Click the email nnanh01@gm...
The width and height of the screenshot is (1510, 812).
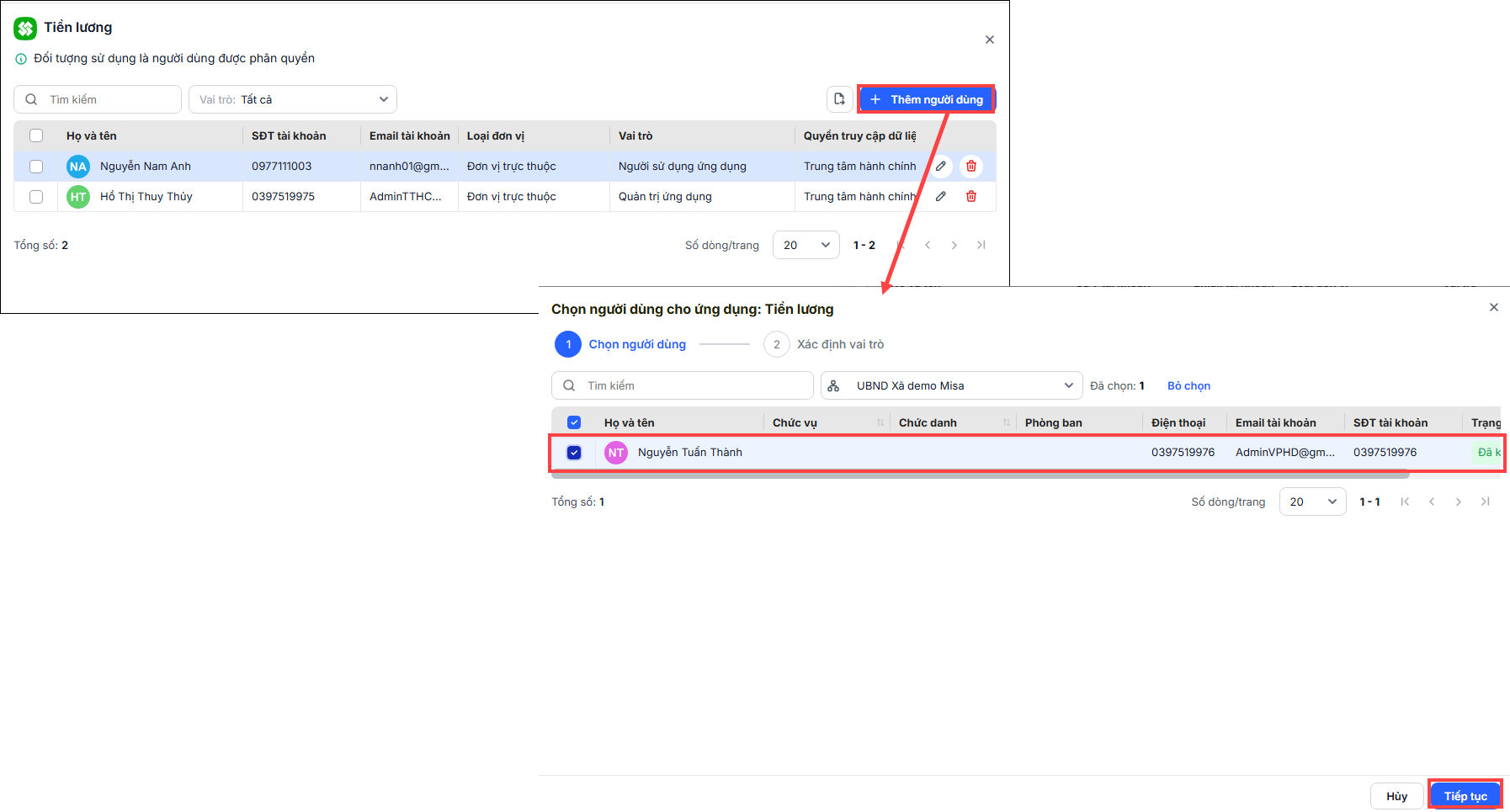[409, 166]
